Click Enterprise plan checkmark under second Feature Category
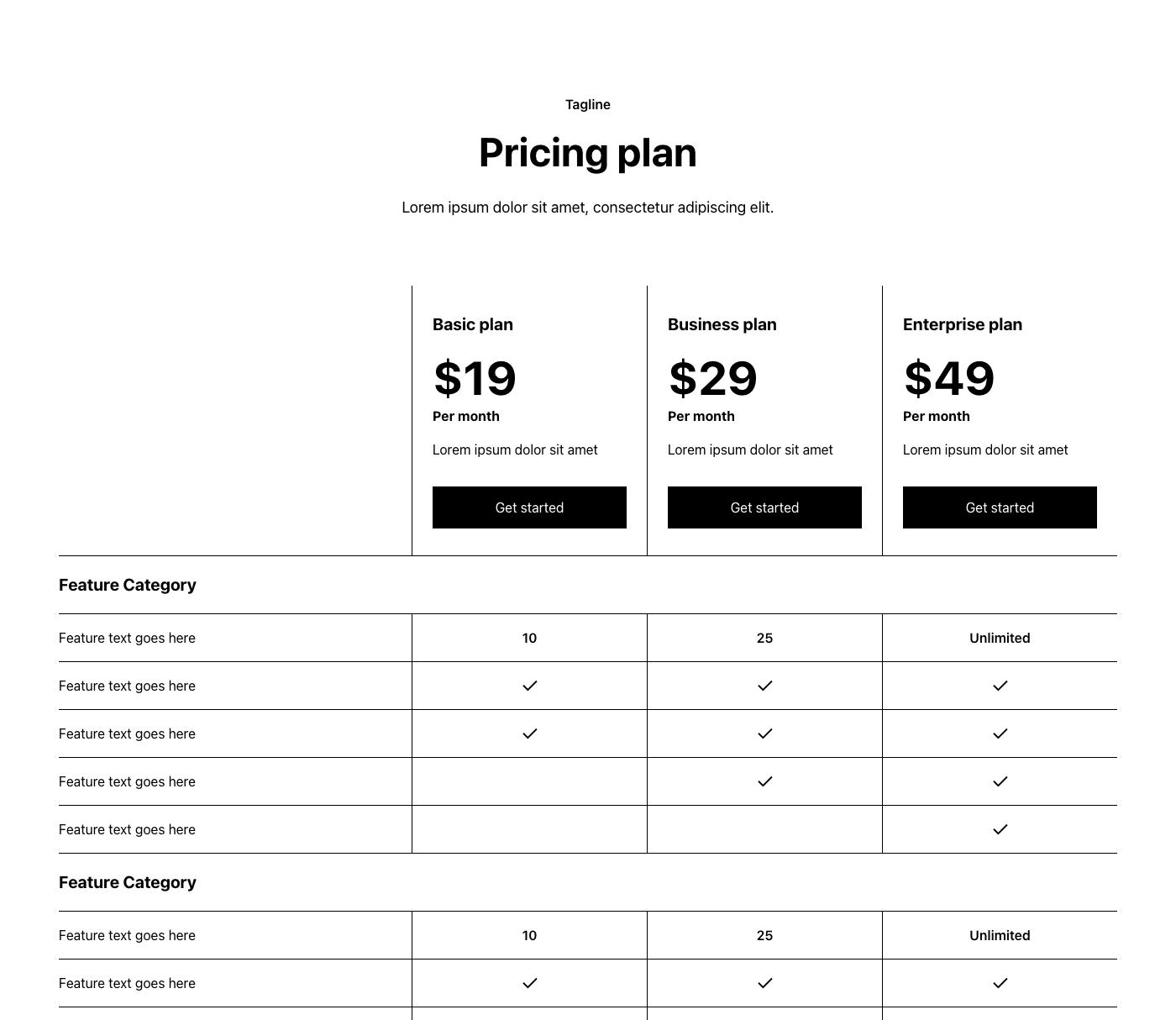The width and height of the screenshot is (1176, 1020). [x=1000, y=983]
